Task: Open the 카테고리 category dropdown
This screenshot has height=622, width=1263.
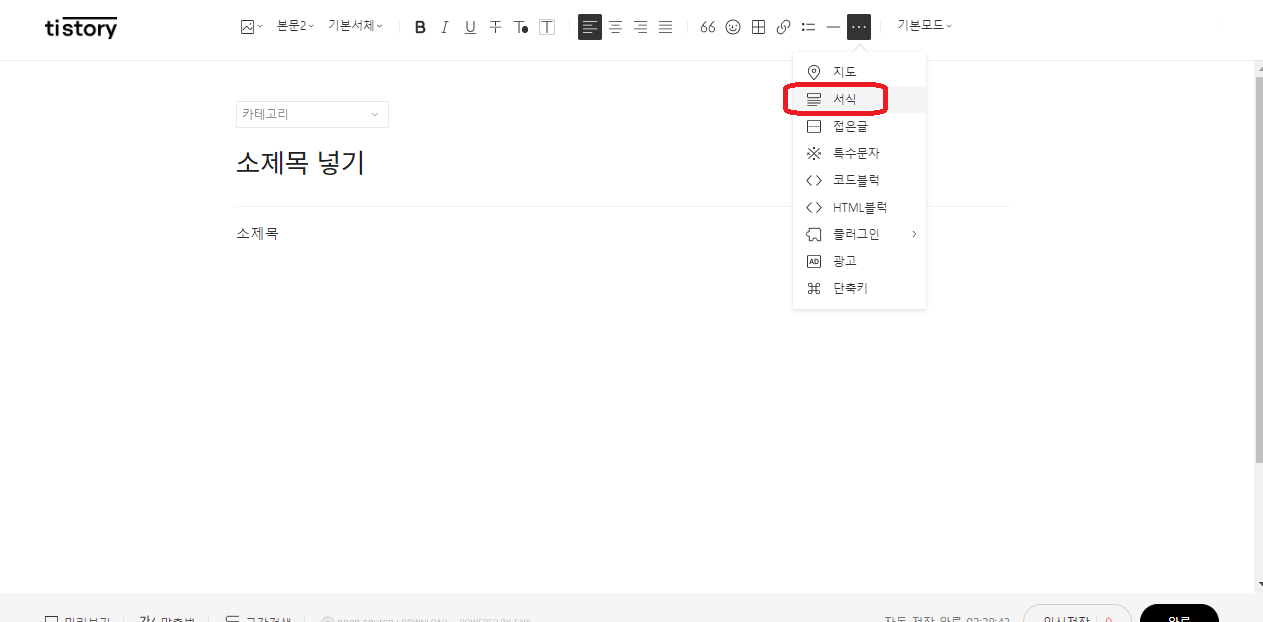Action: click(312, 114)
